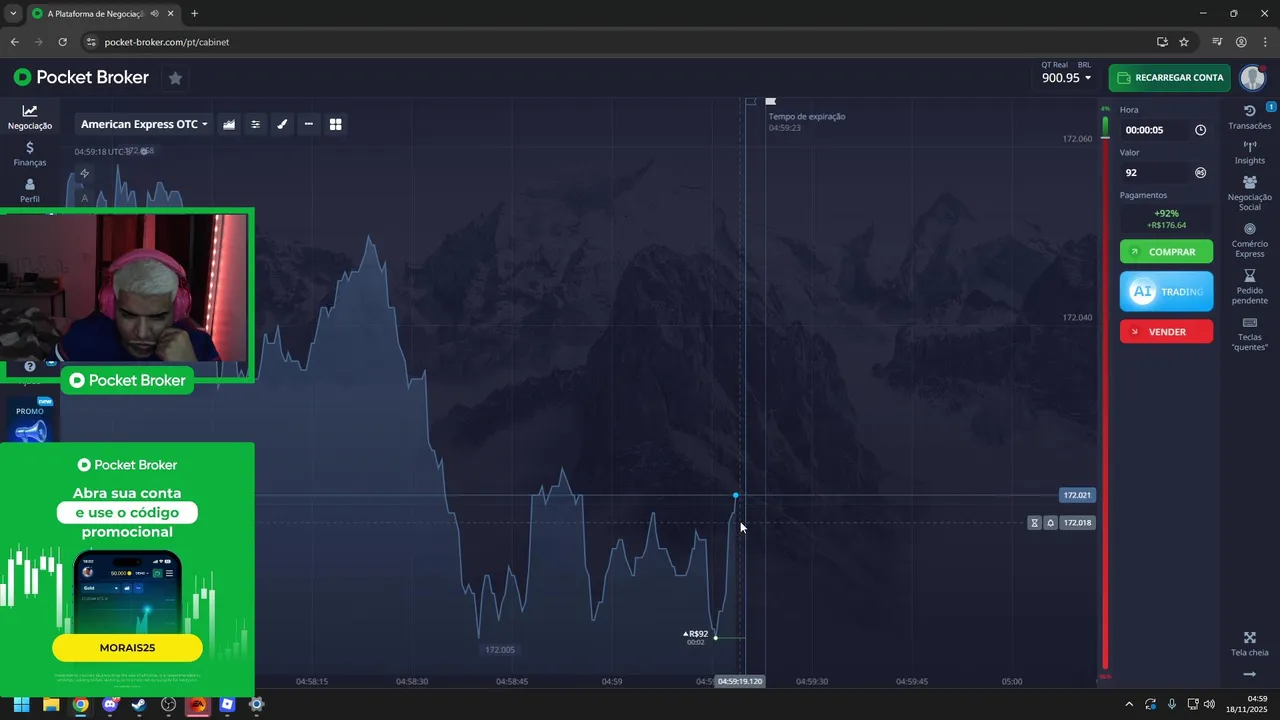Click the Pocket Broker logo in header
1280x720 pixels.
pos(81,77)
